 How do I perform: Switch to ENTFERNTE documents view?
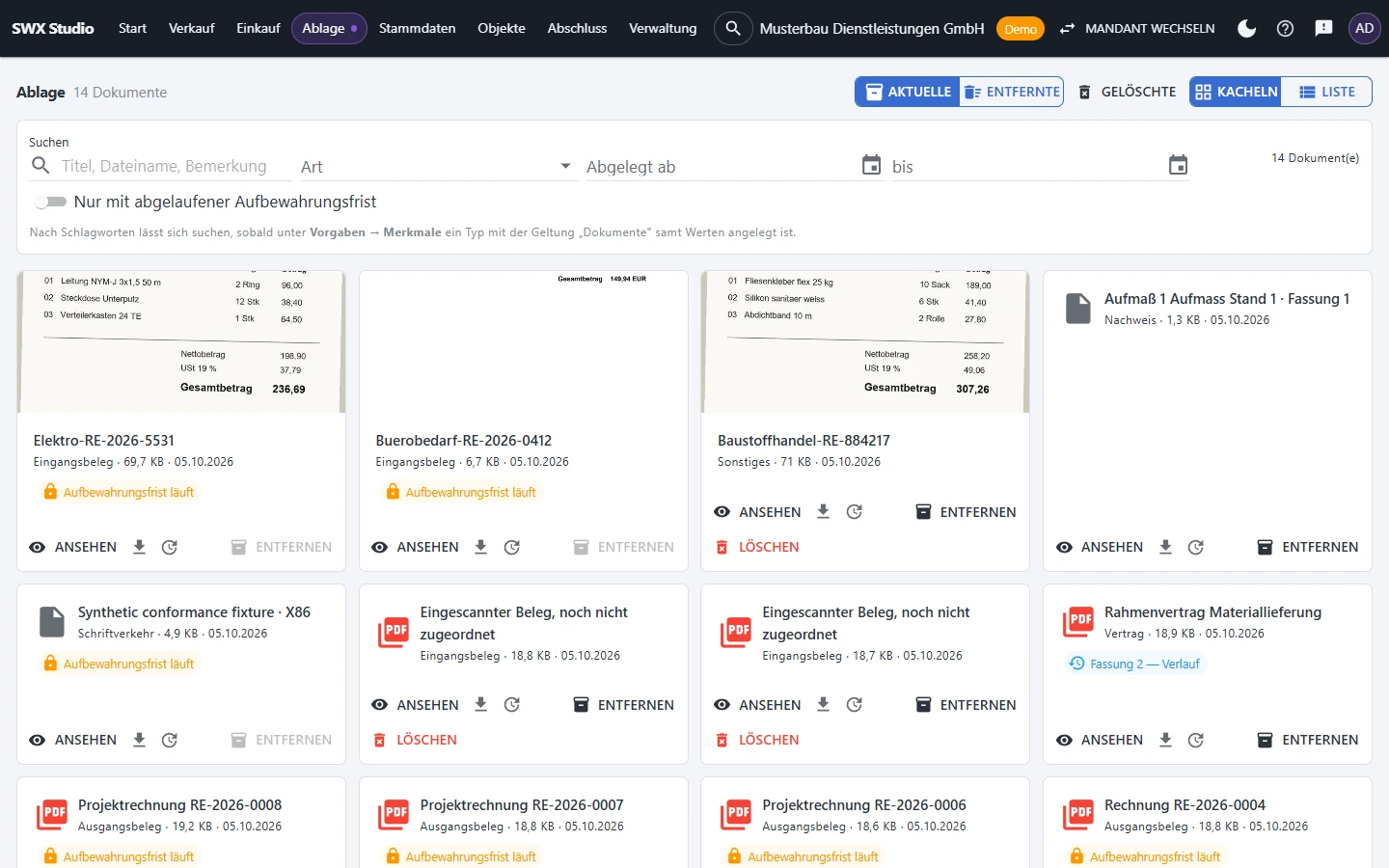(x=1012, y=92)
